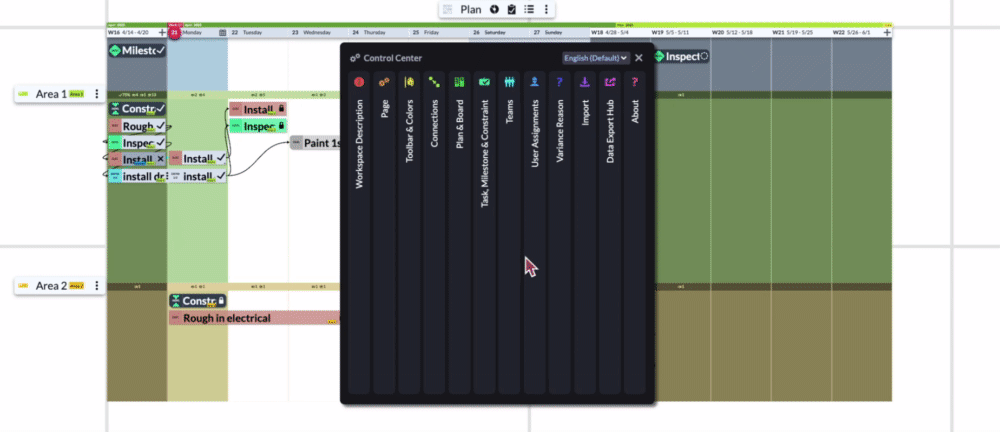This screenshot has width=1000, height=432.
Task: Toggle the Inspec task's checkmark in W16
Action: [161, 142]
